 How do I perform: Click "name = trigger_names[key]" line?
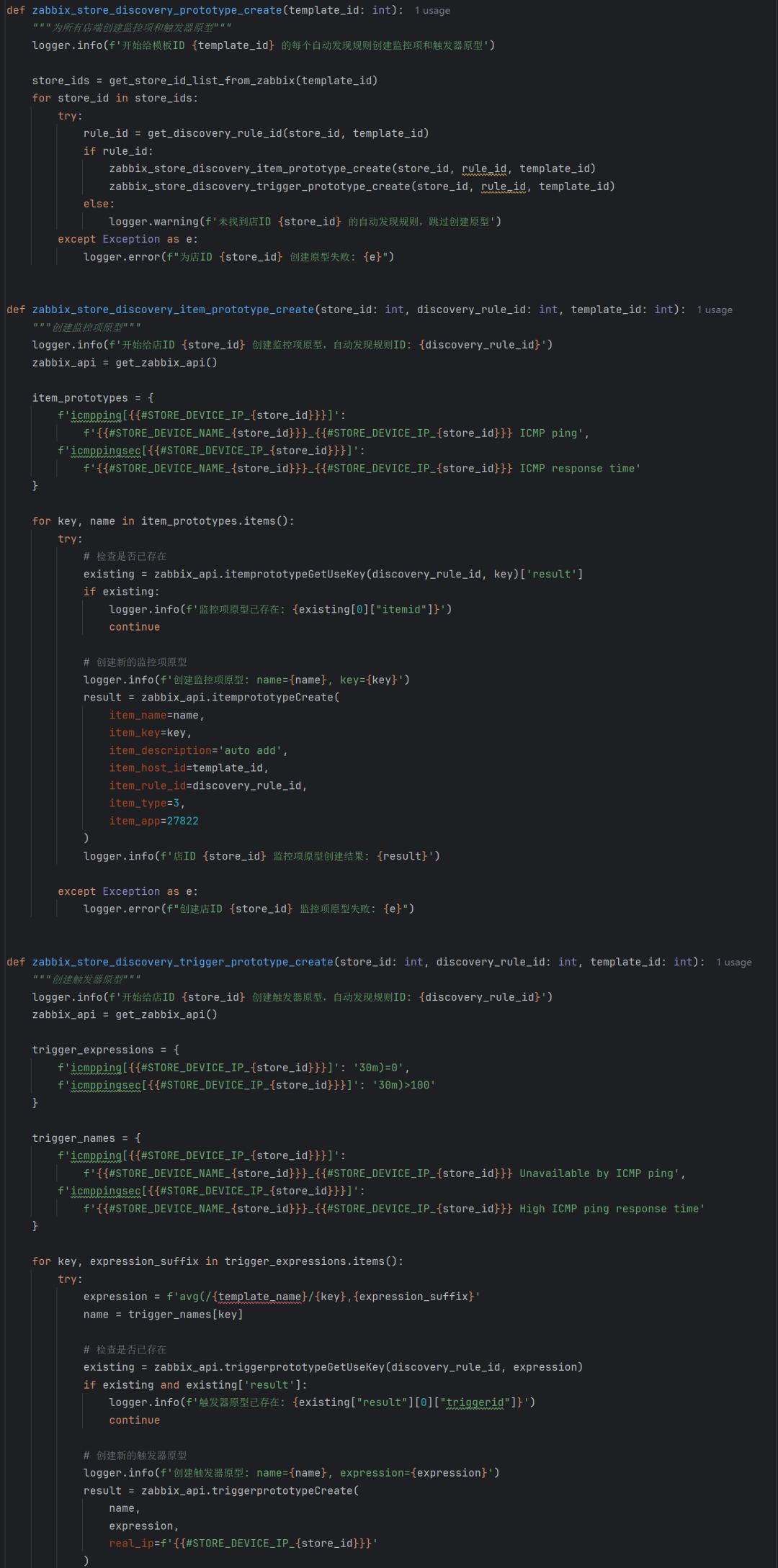tap(163, 1315)
